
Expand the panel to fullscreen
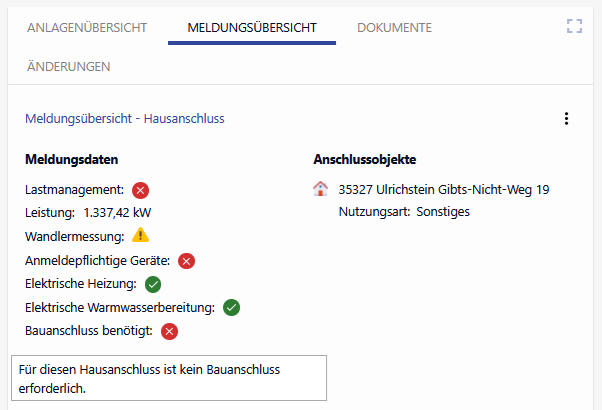pos(574,27)
